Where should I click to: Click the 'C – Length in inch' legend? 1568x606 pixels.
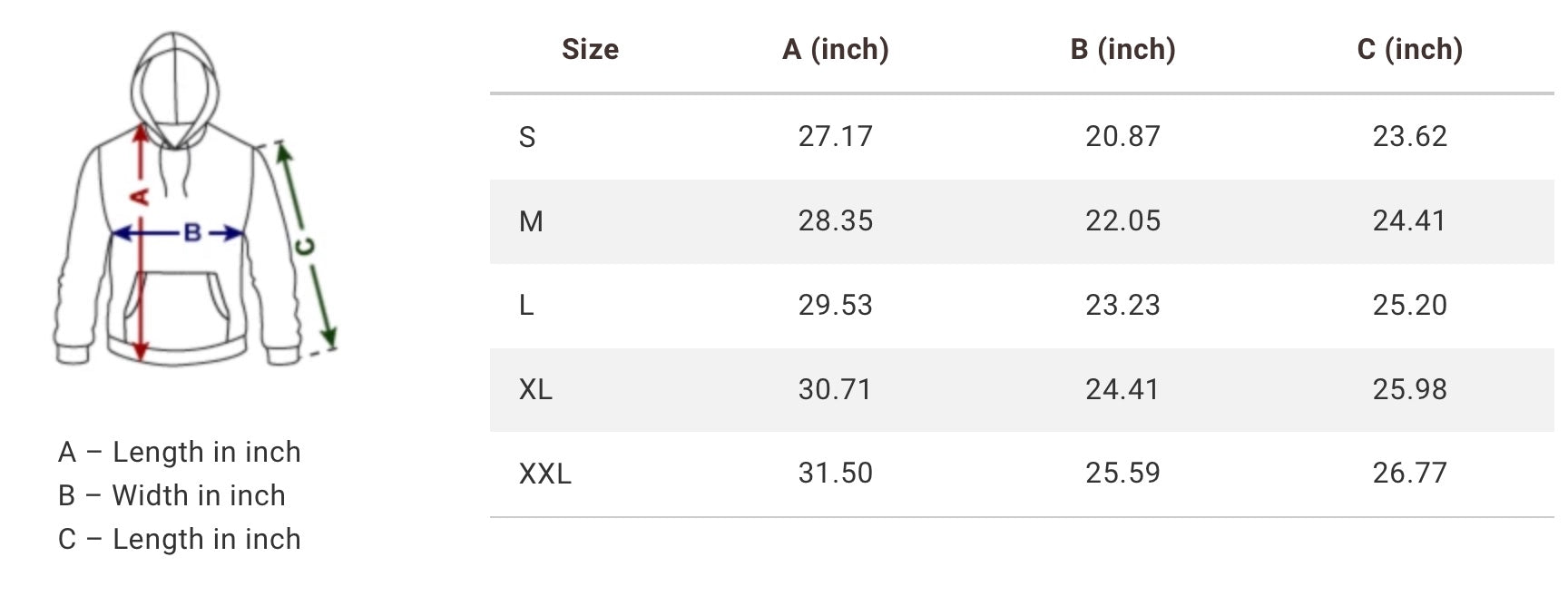coord(180,539)
